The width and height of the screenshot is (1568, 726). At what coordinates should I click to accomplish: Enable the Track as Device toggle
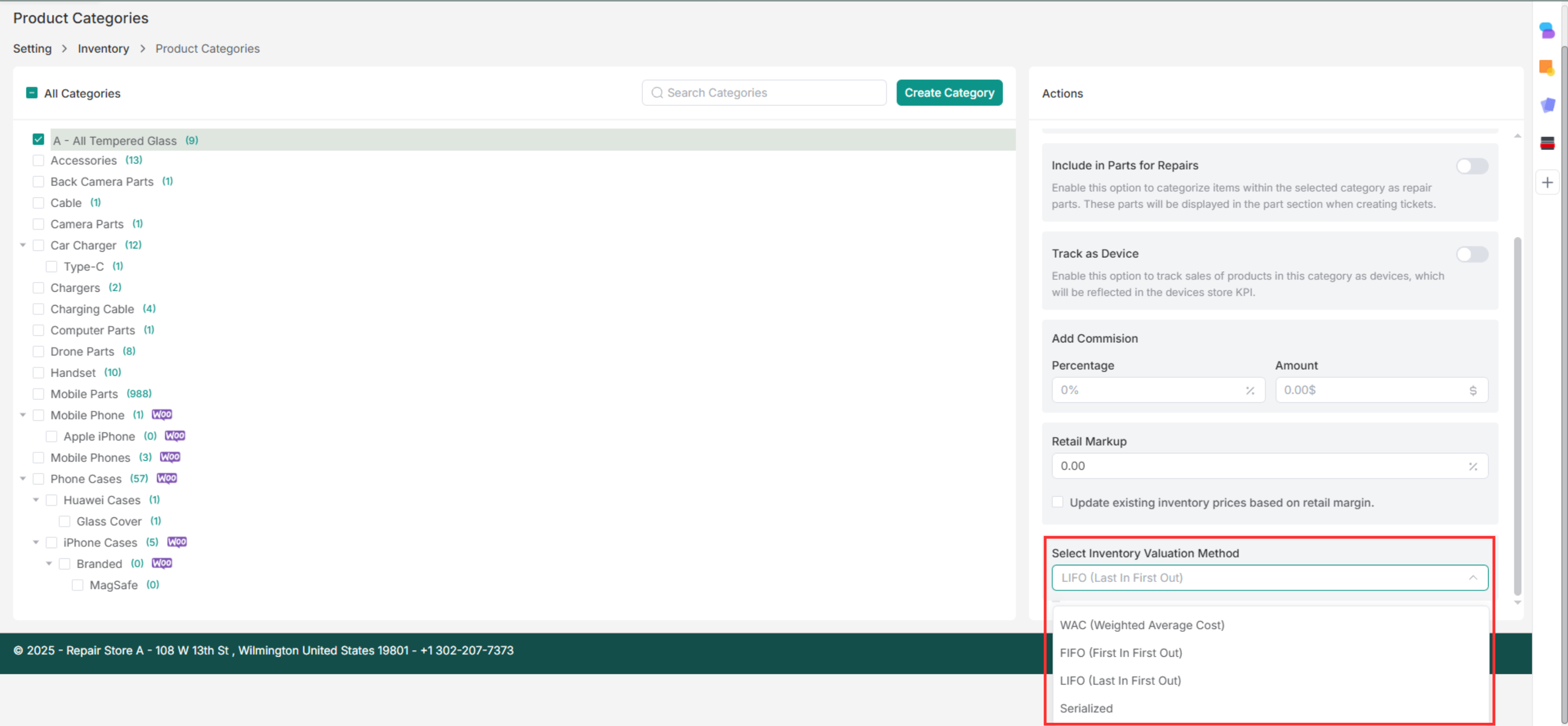click(1472, 255)
